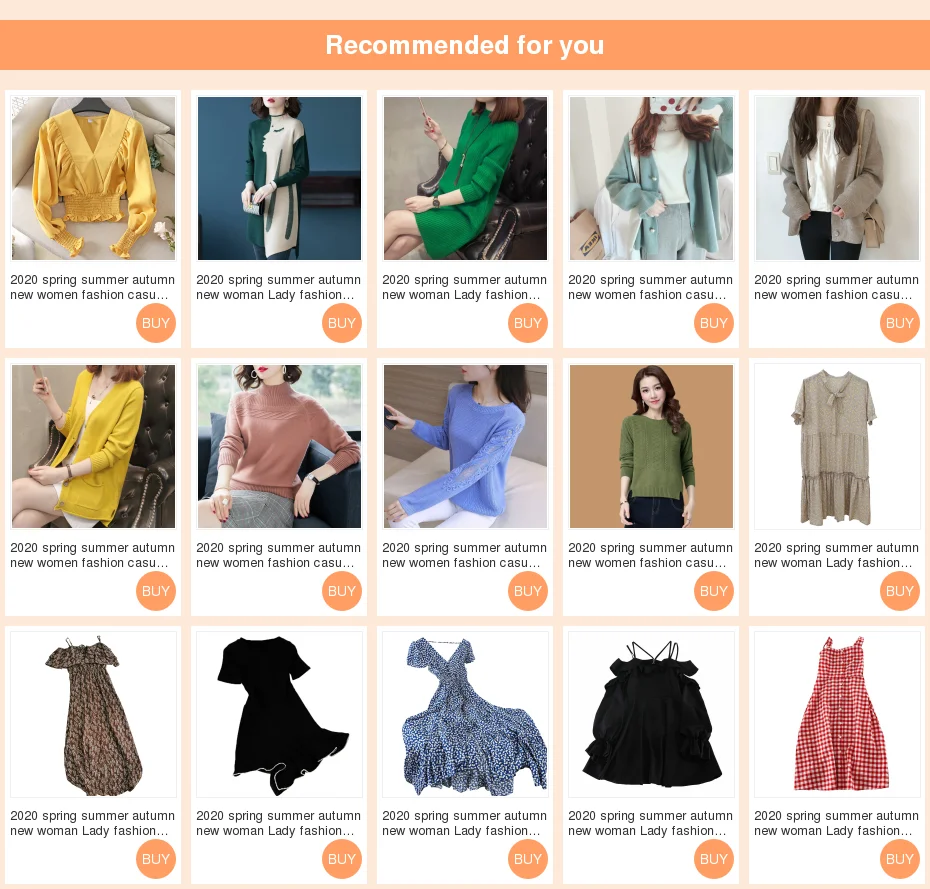The width and height of the screenshot is (930, 889).
Task: Open the yellow V-neck blouse image
Action: [x=93, y=179]
